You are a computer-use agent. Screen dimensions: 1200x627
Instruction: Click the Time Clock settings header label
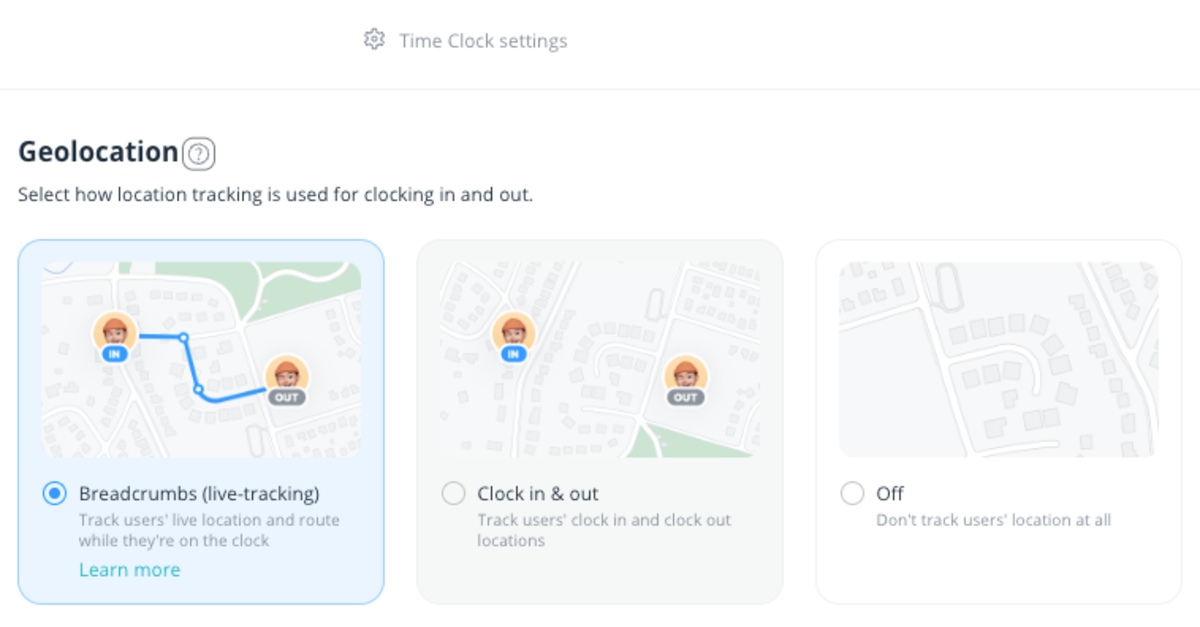483,40
